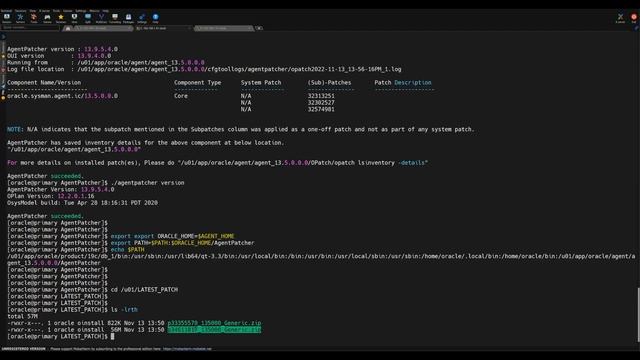640x360 pixels.
Task: Click sub-patch number 32302527
Action: (321, 102)
